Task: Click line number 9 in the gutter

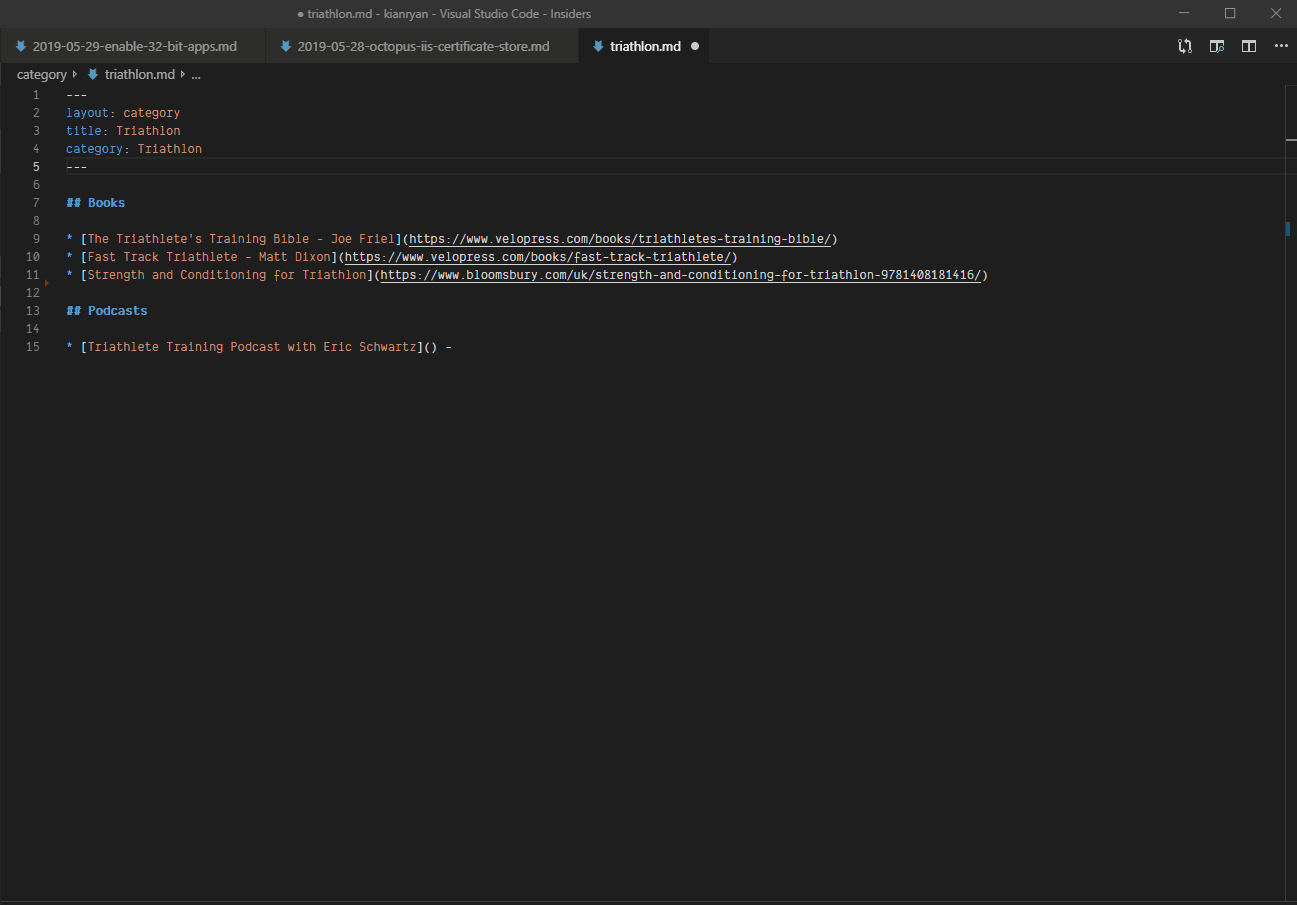Action: coord(35,238)
